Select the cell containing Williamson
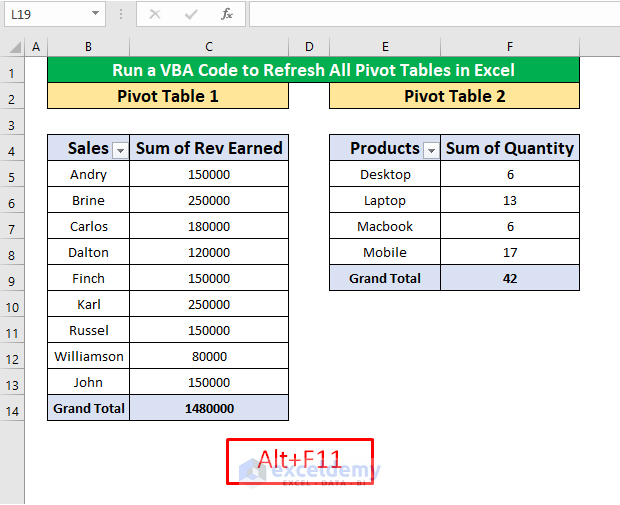 [89, 356]
